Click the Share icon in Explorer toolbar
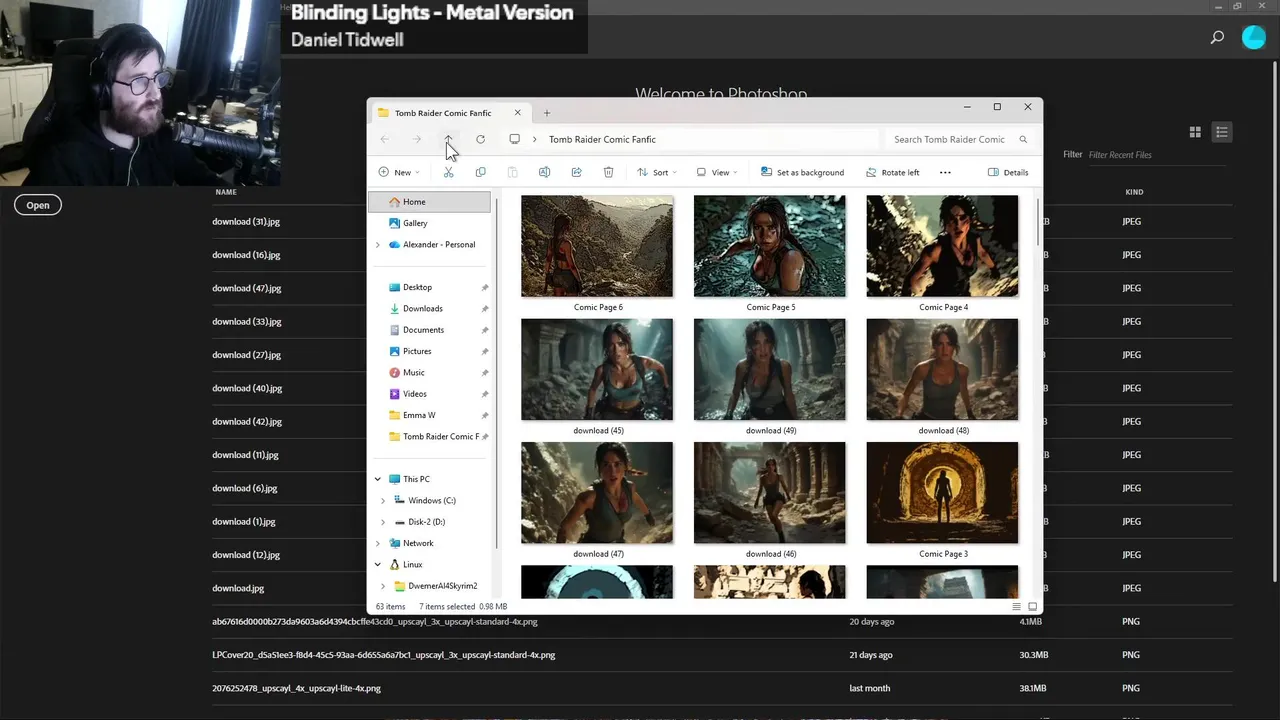Image resolution: width=1280 pixels, height=720 pixels. [576, 172]
